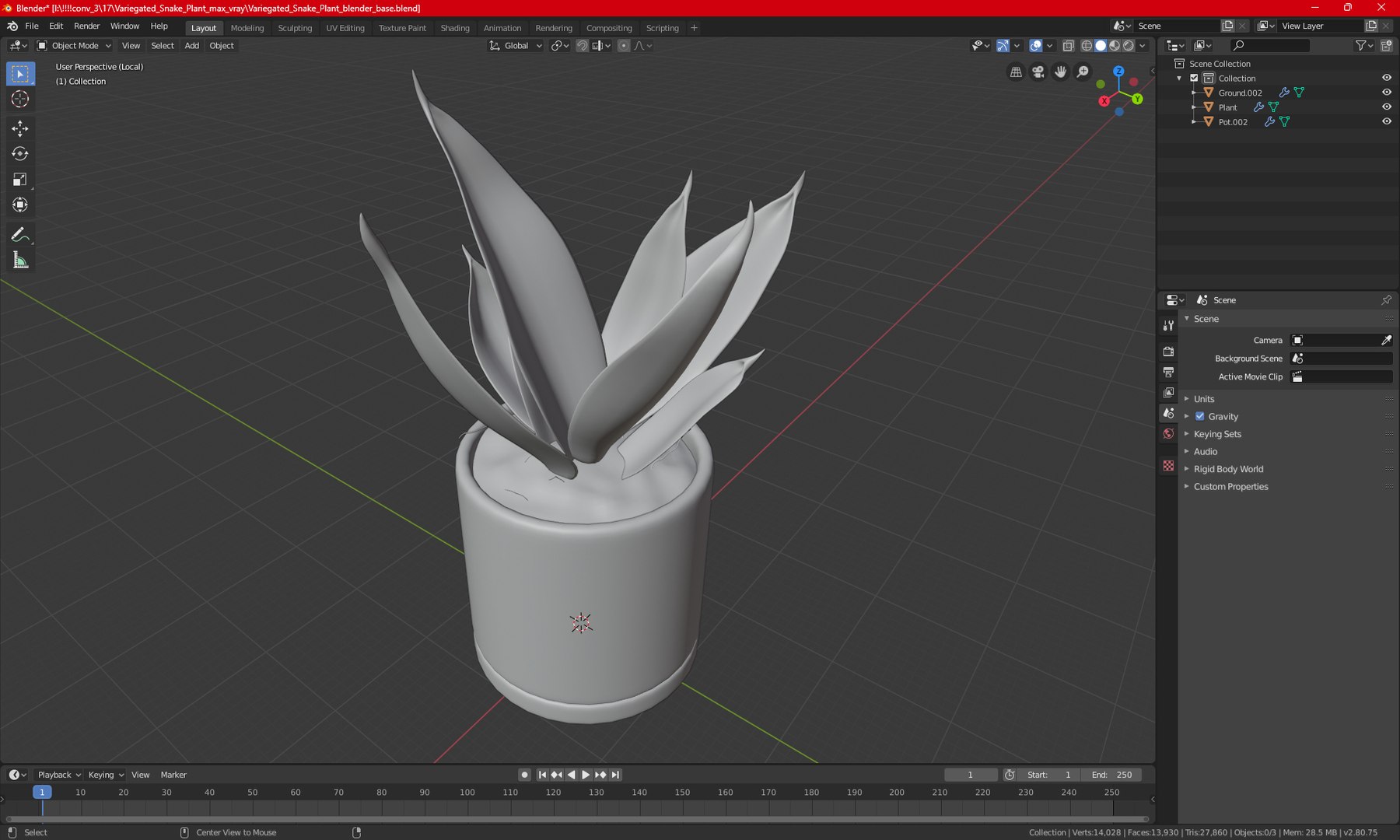
Task: Uncheck the Collection exclude checkbox
Action: (x=1194, y=78)
